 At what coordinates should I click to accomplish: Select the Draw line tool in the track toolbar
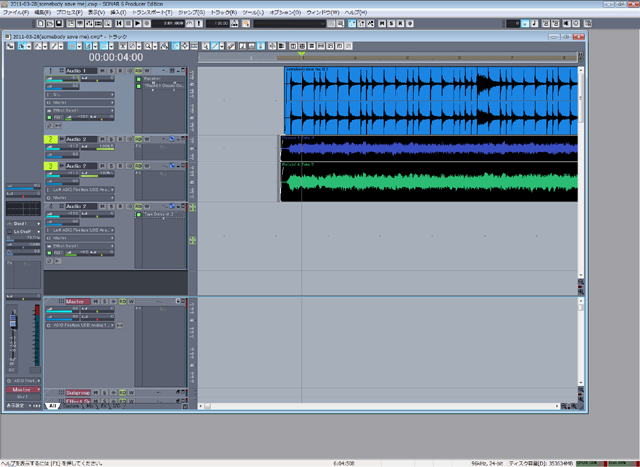click(x=53, y=46)
